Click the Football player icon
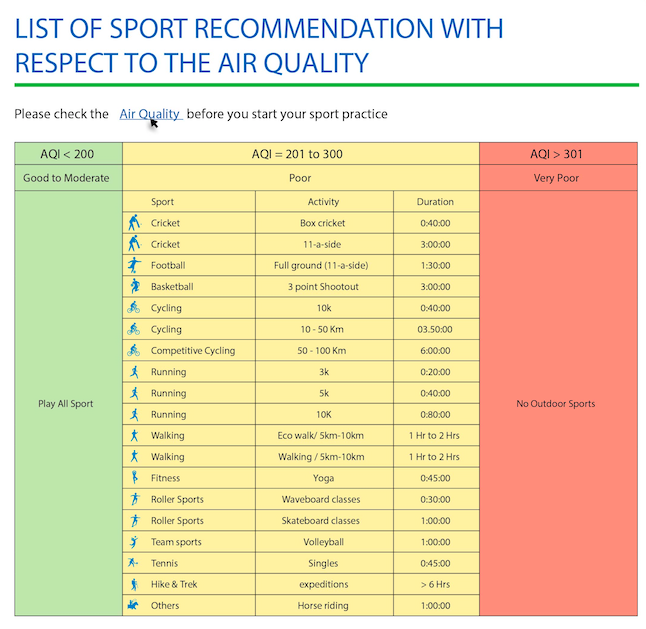This screenshot has height=629, width=646. click(x=134, y=265)
